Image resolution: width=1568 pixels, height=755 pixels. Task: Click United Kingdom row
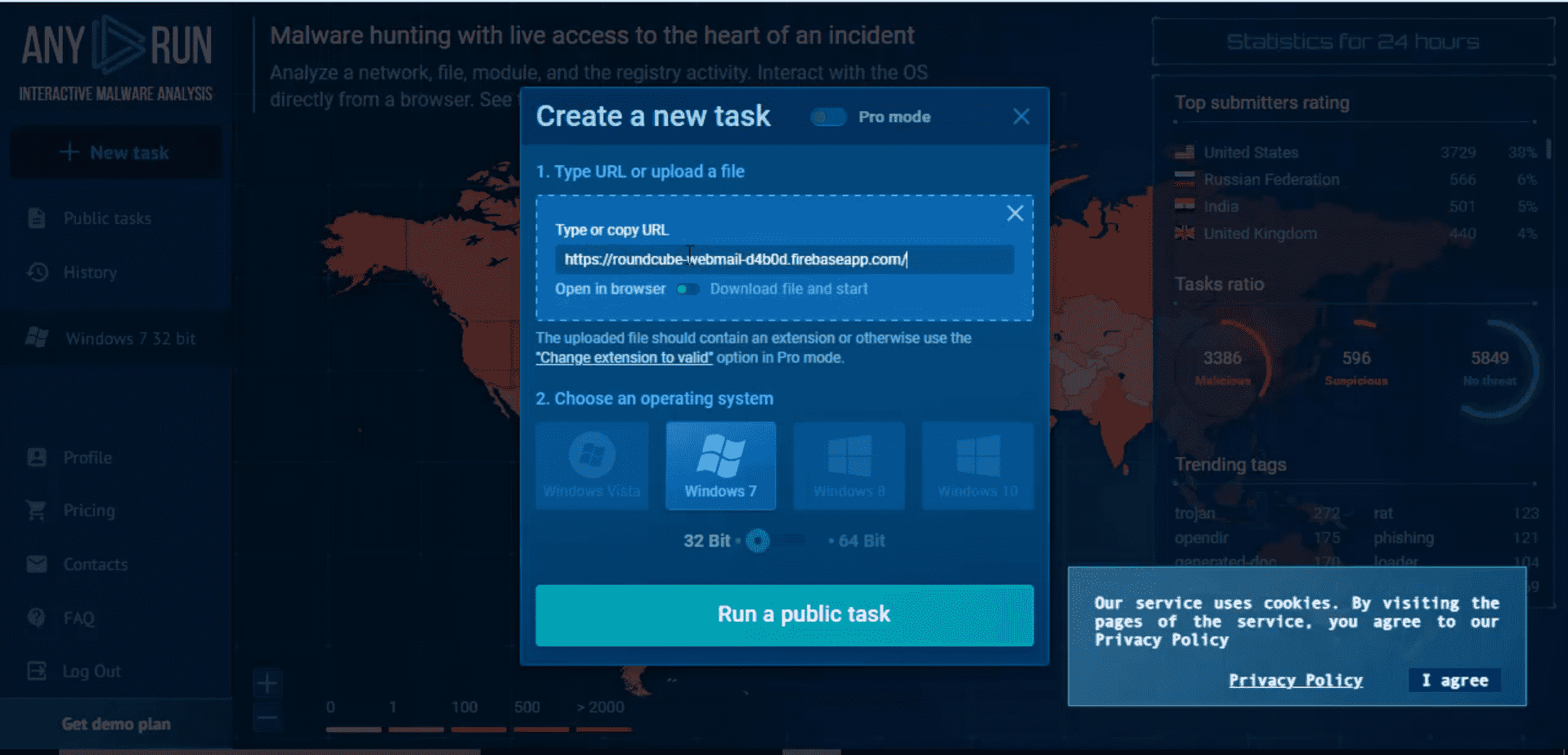pos(1355,233)
